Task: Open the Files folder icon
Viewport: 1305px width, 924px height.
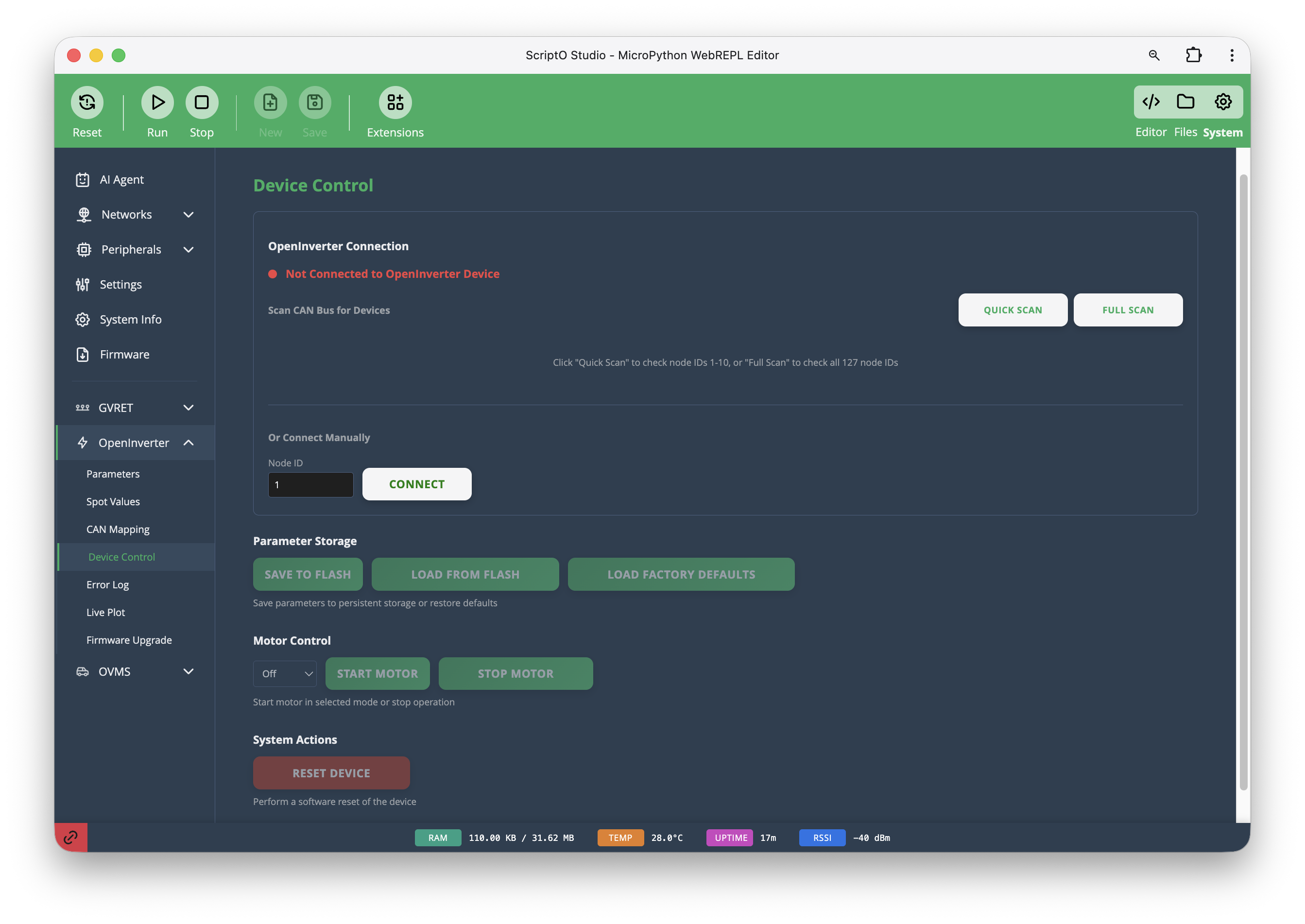Action: 1185,103
